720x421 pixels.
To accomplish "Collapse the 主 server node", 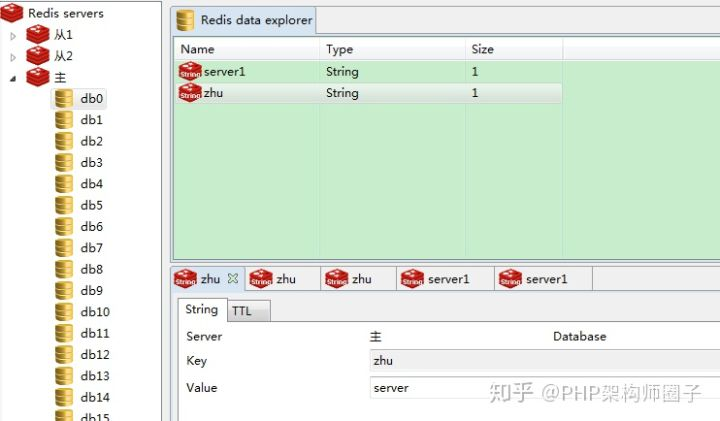I will pos(13,79).
